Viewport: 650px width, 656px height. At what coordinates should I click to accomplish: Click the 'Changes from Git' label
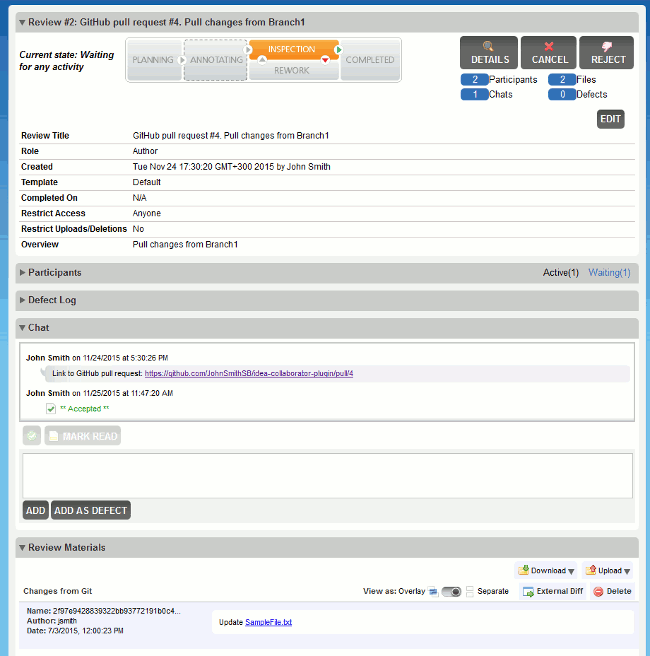click(x=58, y=591)
